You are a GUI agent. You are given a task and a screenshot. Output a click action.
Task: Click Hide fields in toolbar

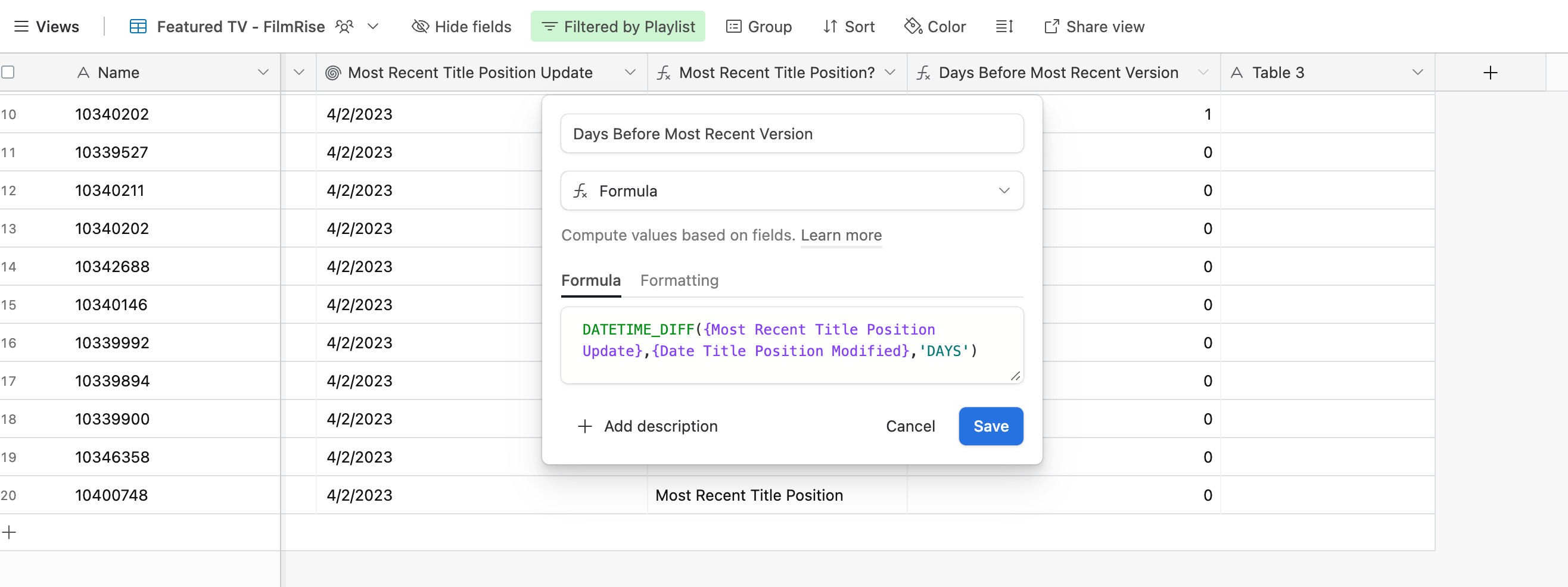[461, 26]
